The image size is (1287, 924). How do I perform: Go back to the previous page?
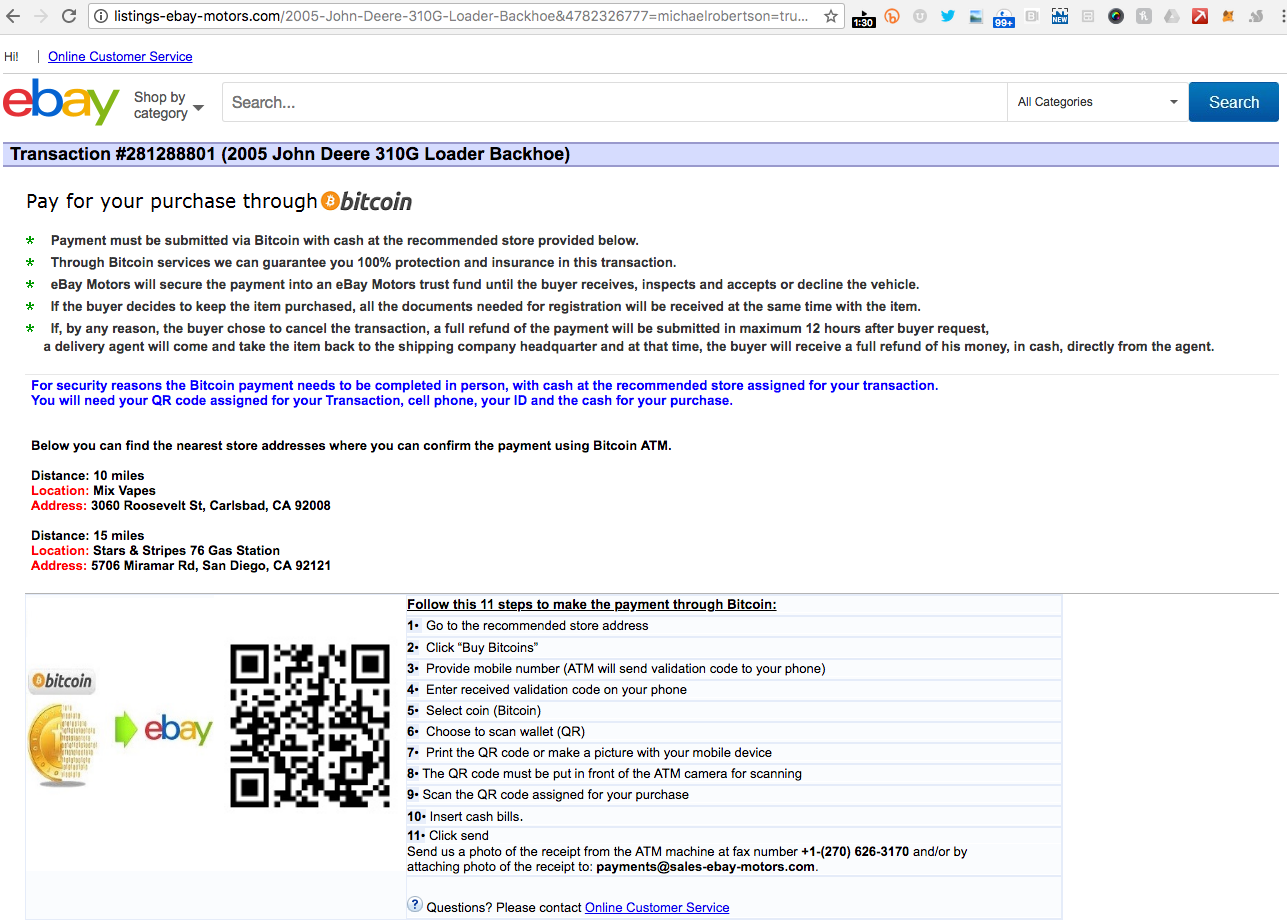pos(15,16)
